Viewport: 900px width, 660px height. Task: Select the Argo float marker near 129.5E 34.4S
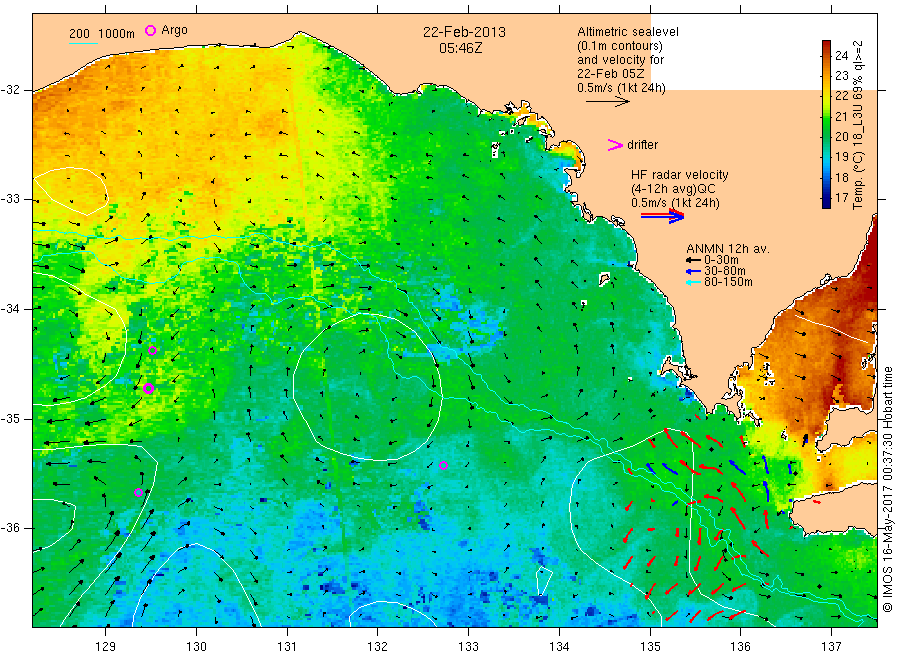tap(152, 351)
